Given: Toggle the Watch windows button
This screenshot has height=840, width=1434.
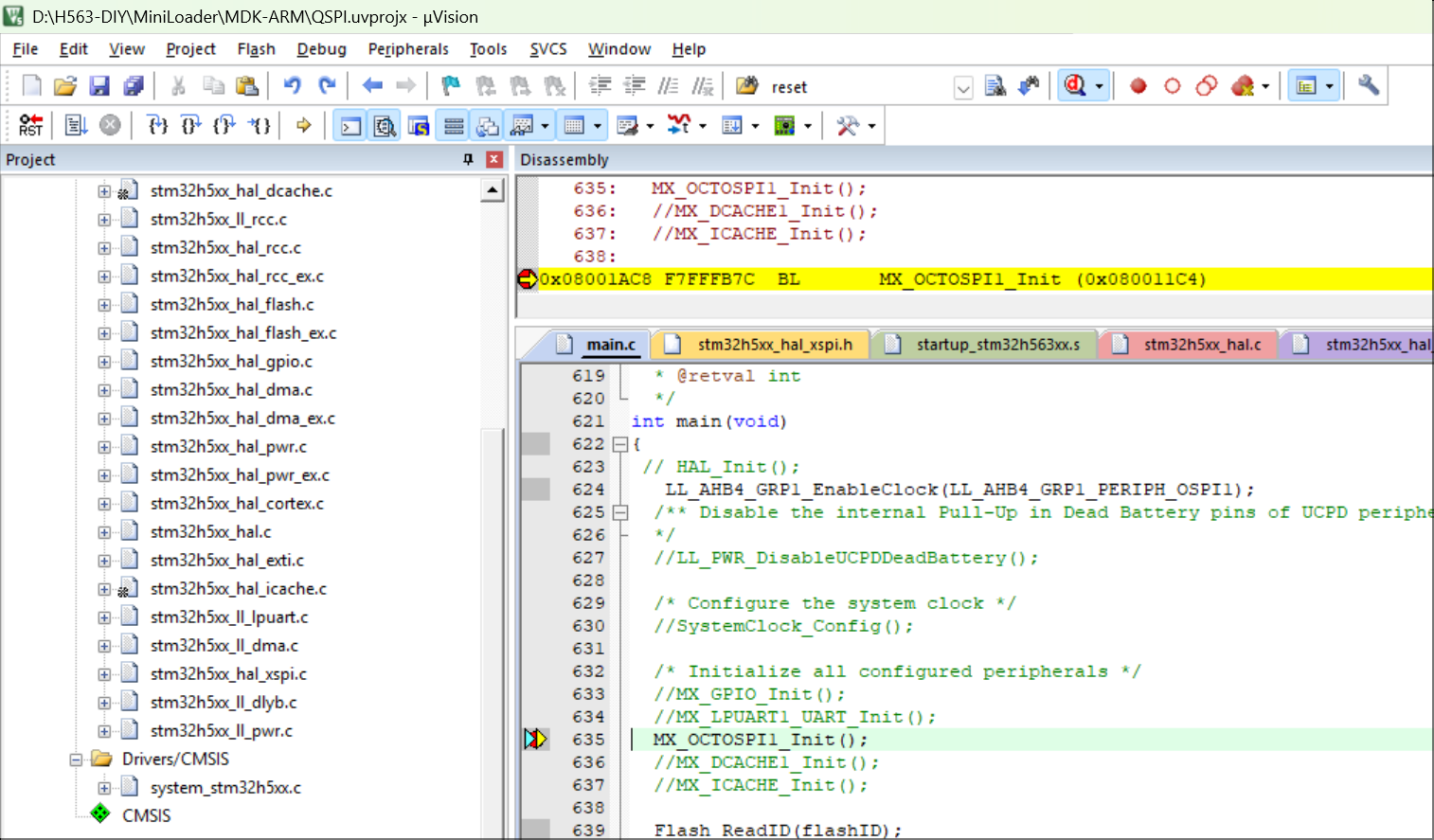Looking at the screenshot, I should pos(522,125).
